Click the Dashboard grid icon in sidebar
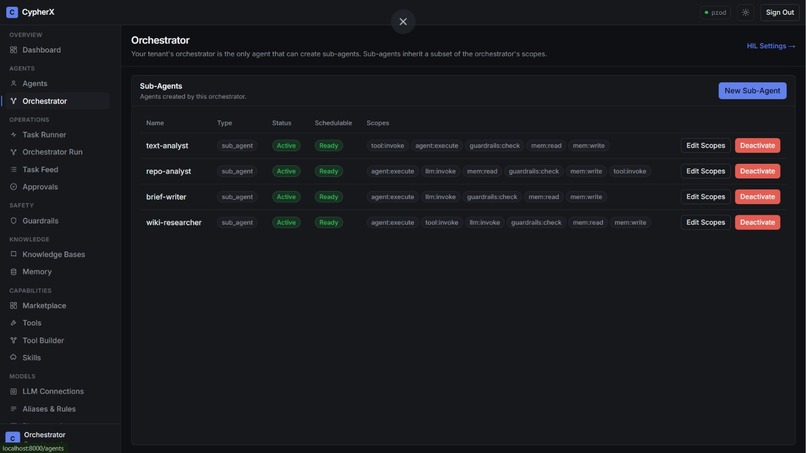 13,50
